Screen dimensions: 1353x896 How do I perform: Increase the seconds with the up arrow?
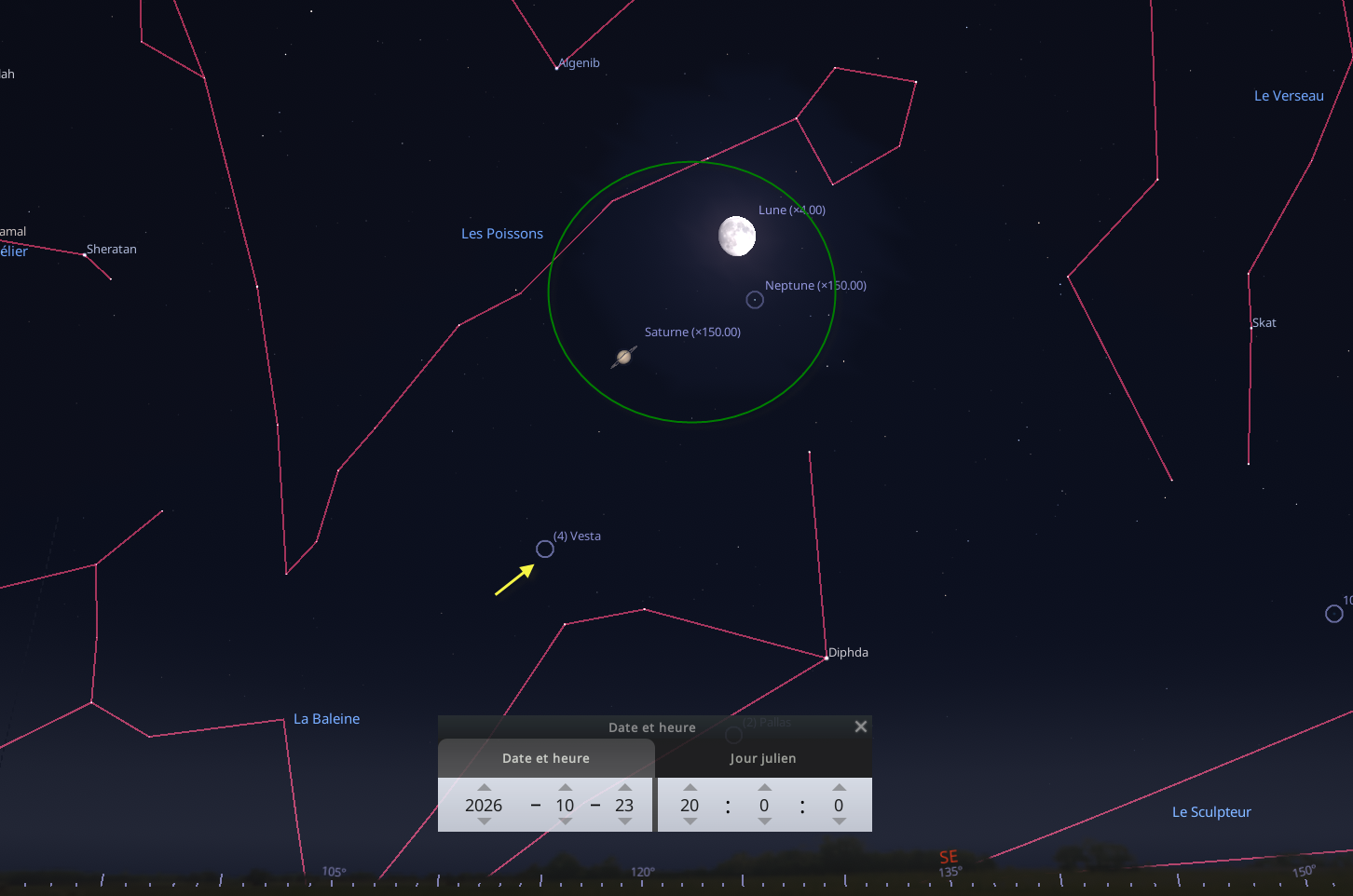pyautogui.click(x=839, y=787)
